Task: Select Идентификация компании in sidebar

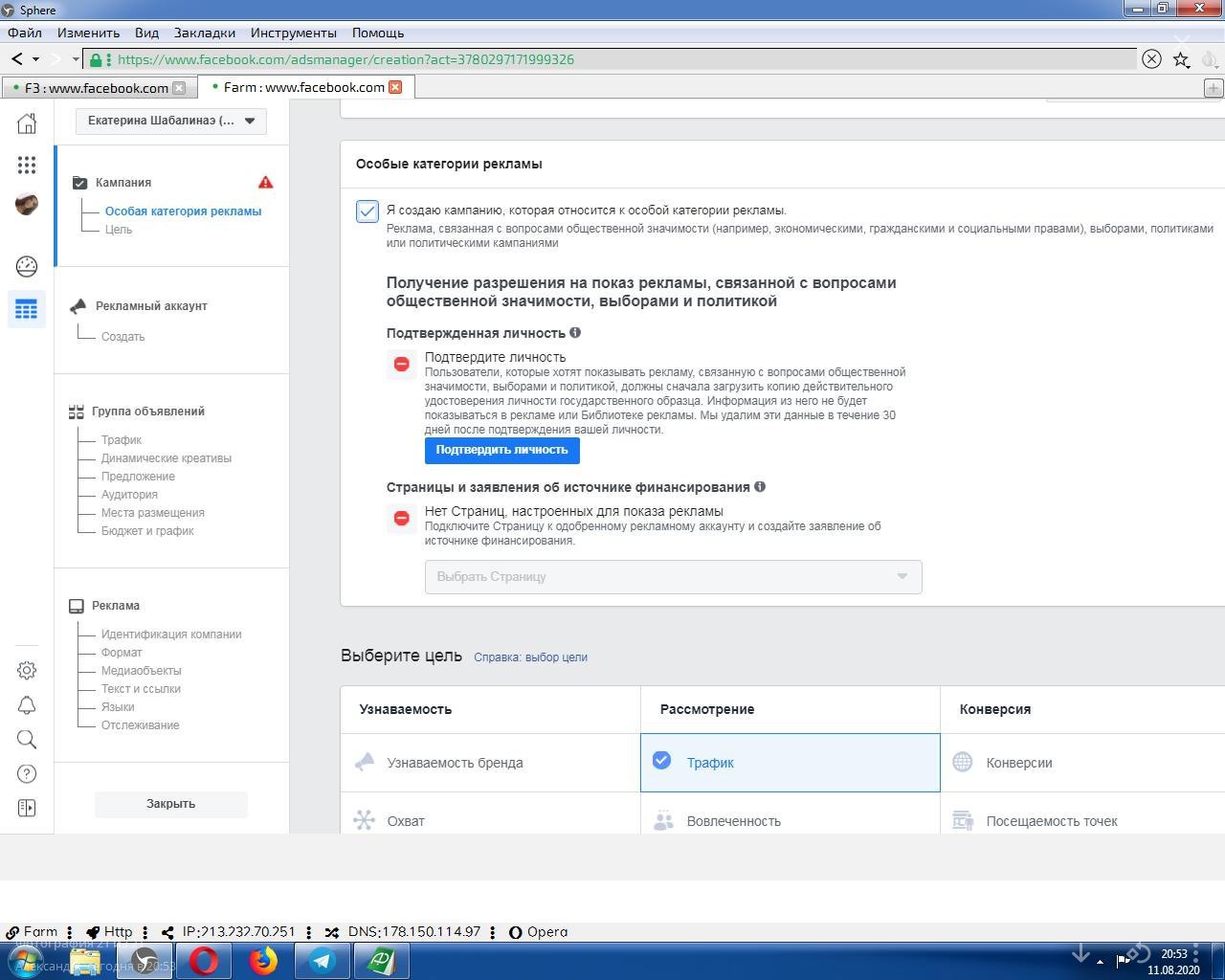Action: click(x=171, y=635)
